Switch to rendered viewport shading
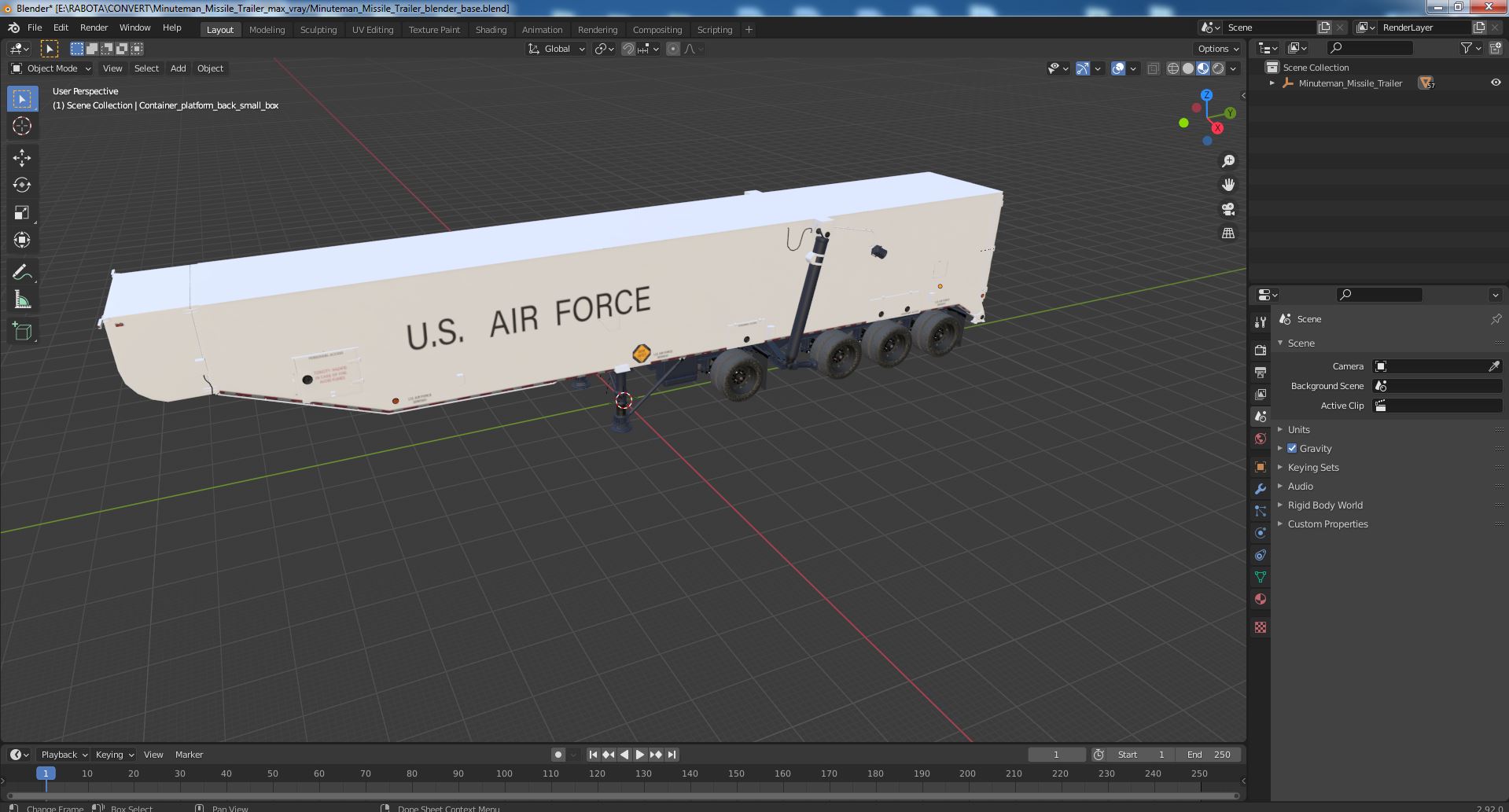Image resolution: width=1509 pixels, height=812 pixels. [1218, 68]
